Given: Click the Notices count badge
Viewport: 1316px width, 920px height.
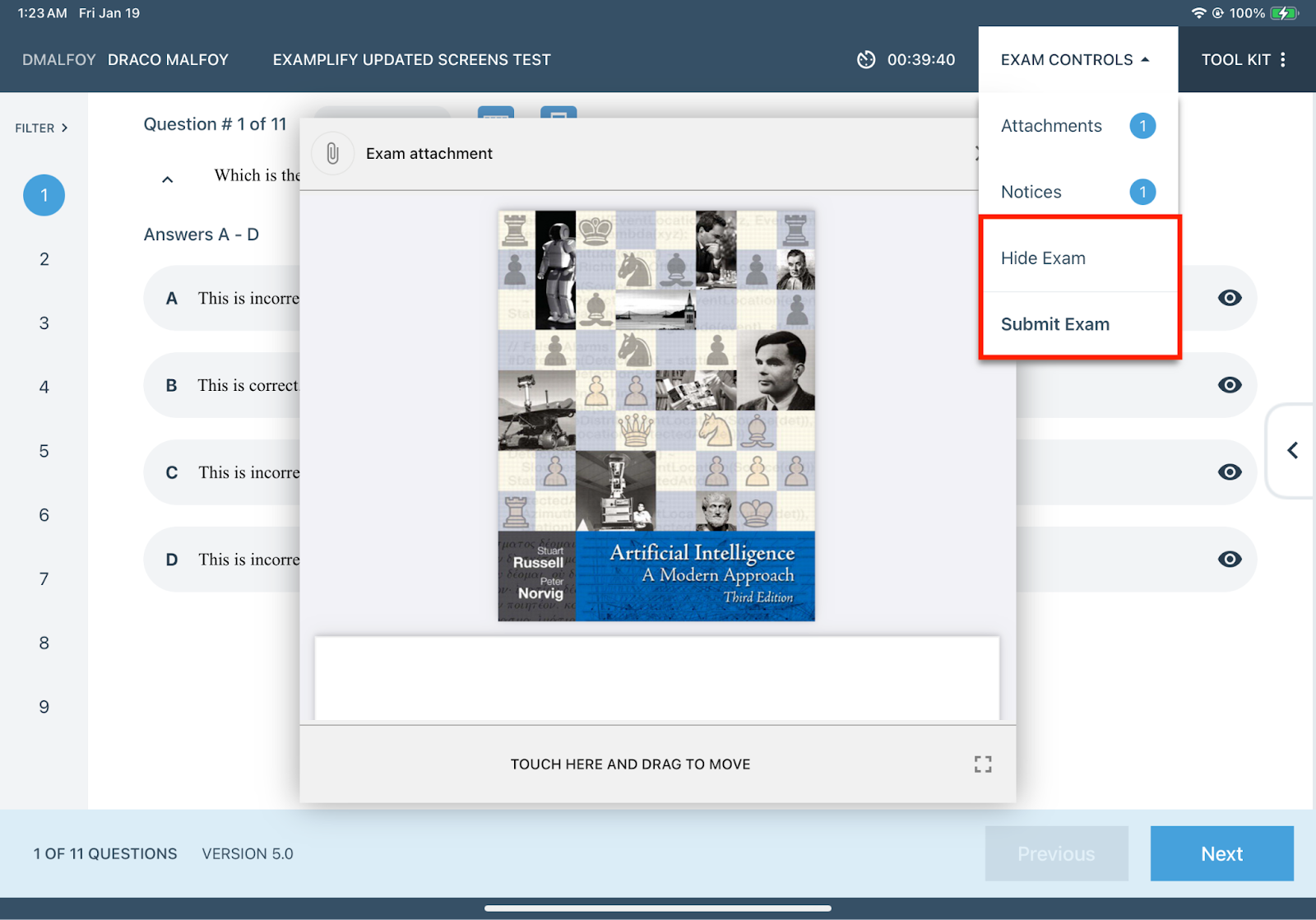Looking at the screenshot, I should (1142, 192).
